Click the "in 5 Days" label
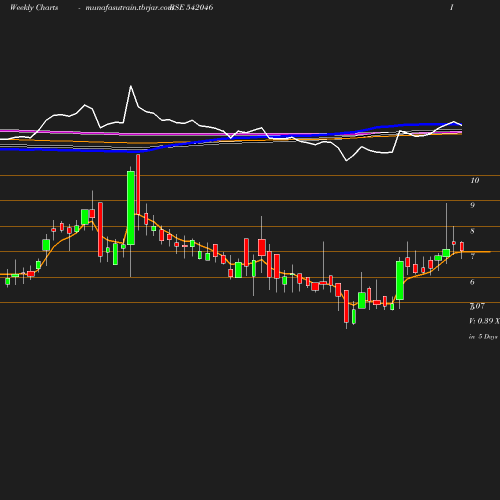The image size is (500, 500). (x=483, y=337)
